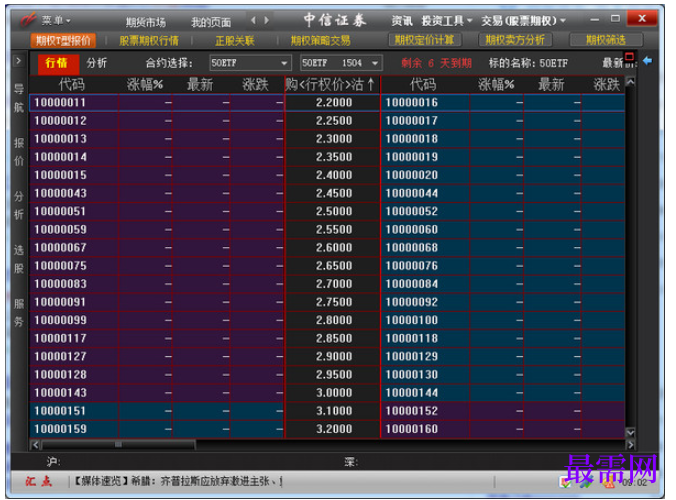The image size is (676, 500).
Task: Sort by the 购<行权价>沽 column header
Action: click(332, 84)
